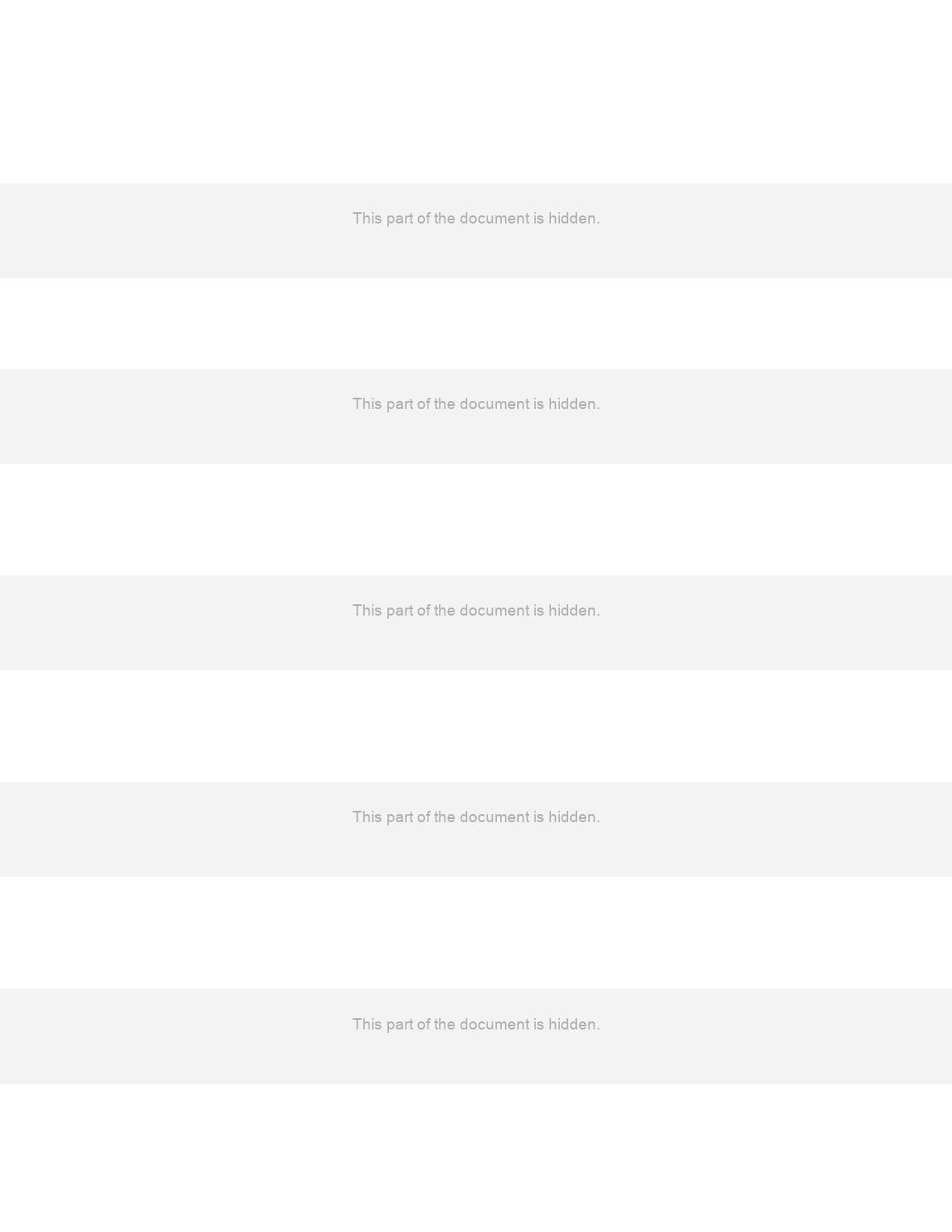Click gray area left of first banner's text
Image resolution: width=952 pixels, height=1232 pixels.
click(x=176, y=231)
